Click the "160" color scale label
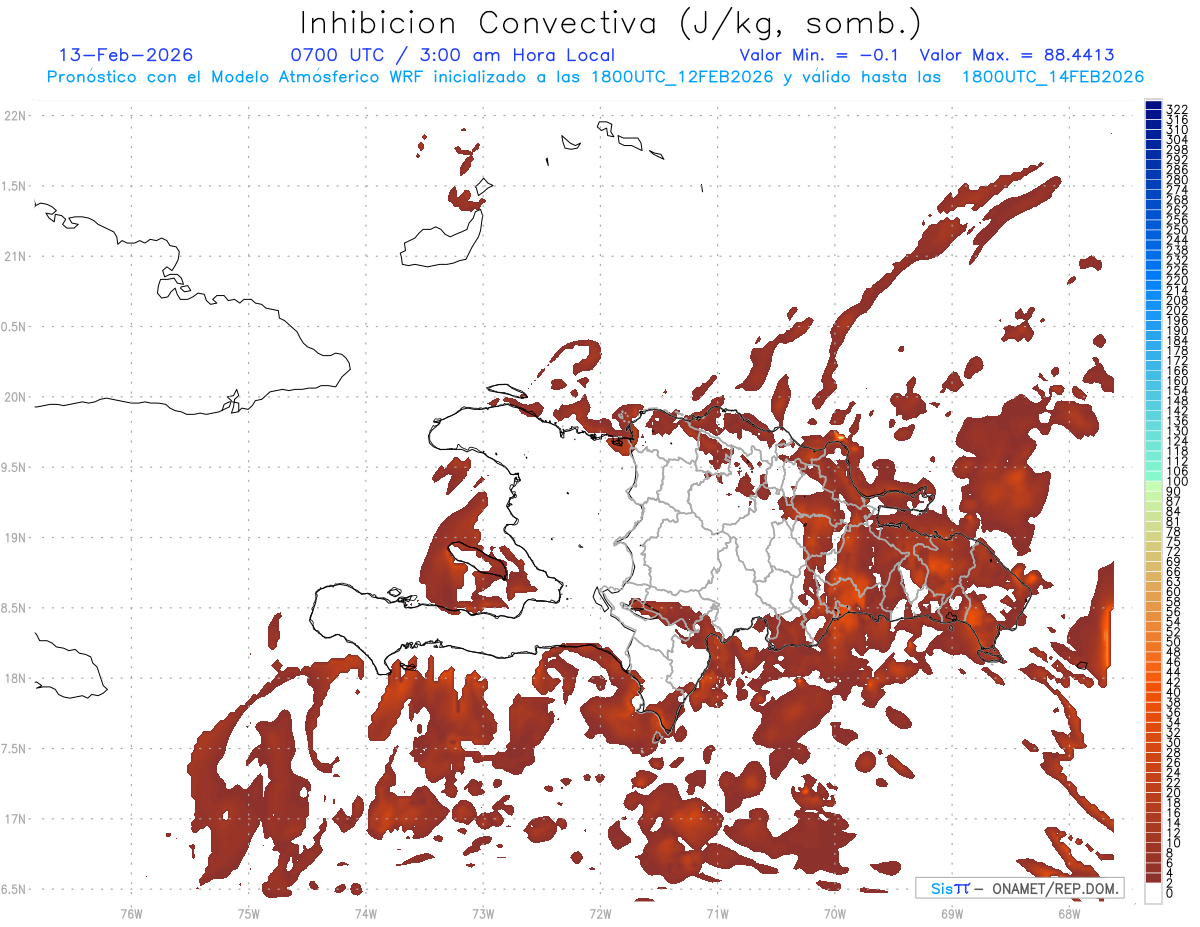Image resolution: width=1200 pixels, height=927 pixels. click(1177, 381)
